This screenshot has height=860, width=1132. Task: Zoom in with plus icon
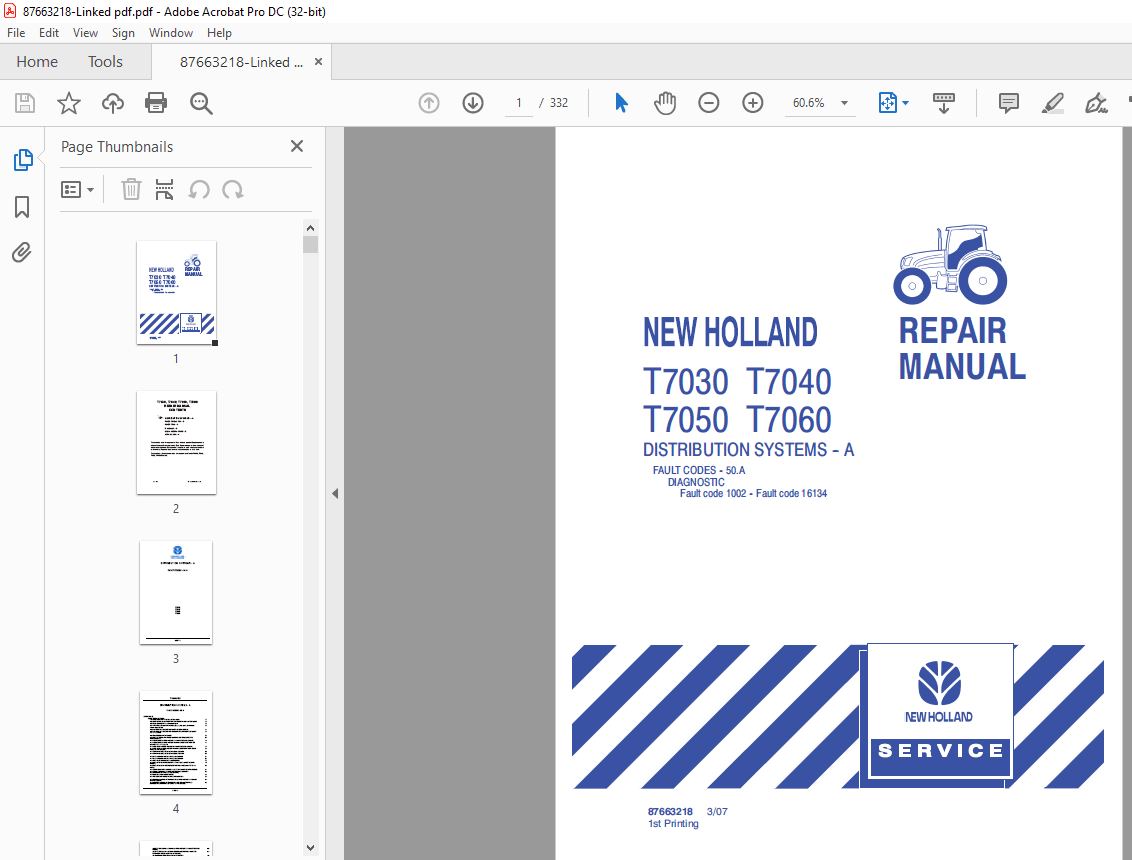(x=753, y=103)
